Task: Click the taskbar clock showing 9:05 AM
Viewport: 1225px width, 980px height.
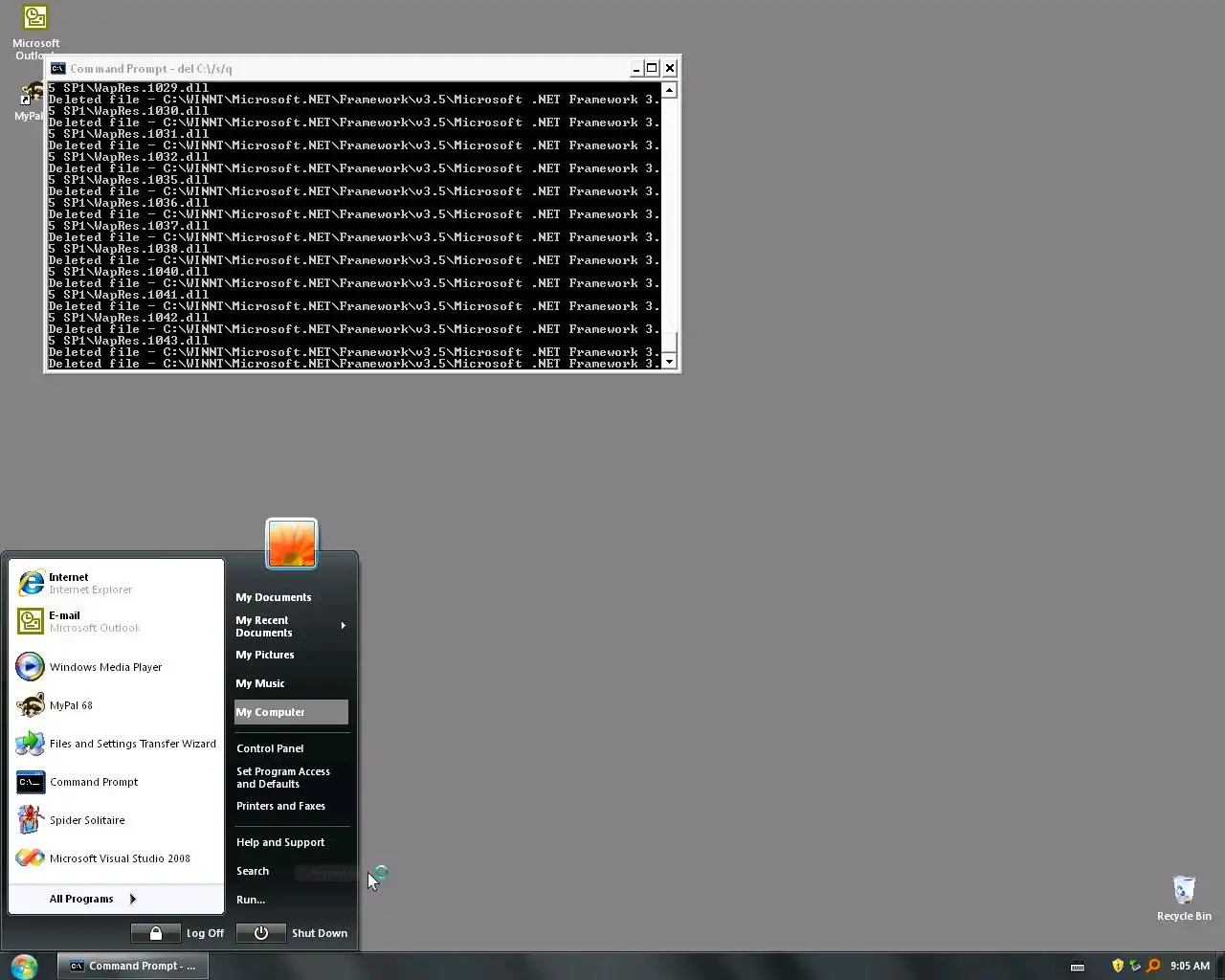Action: coord(1190,966)
